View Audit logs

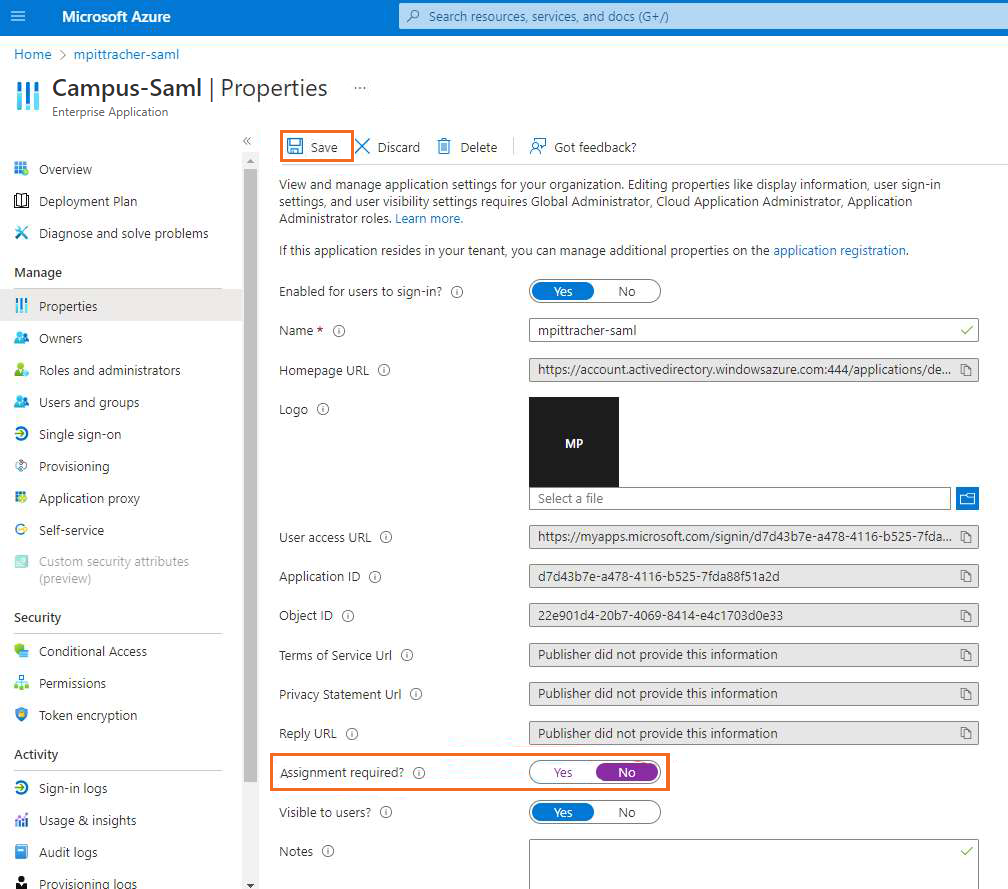(56, 852)
